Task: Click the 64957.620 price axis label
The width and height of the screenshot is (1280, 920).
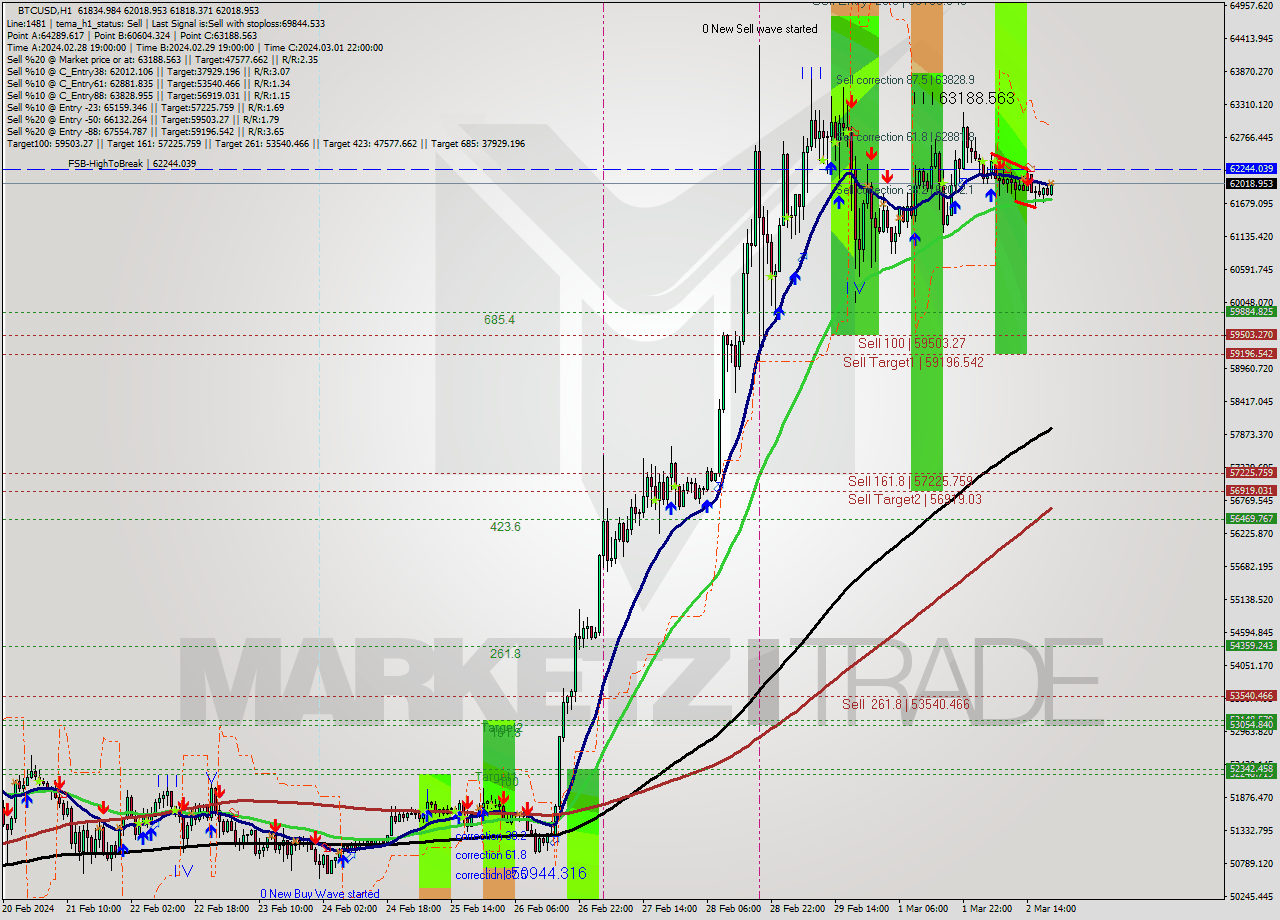Action: point(1251,5)
